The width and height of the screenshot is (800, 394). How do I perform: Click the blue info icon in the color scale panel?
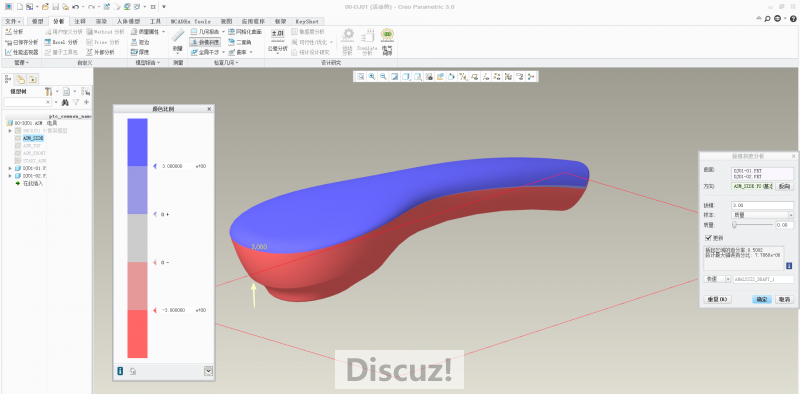[120, 371]
